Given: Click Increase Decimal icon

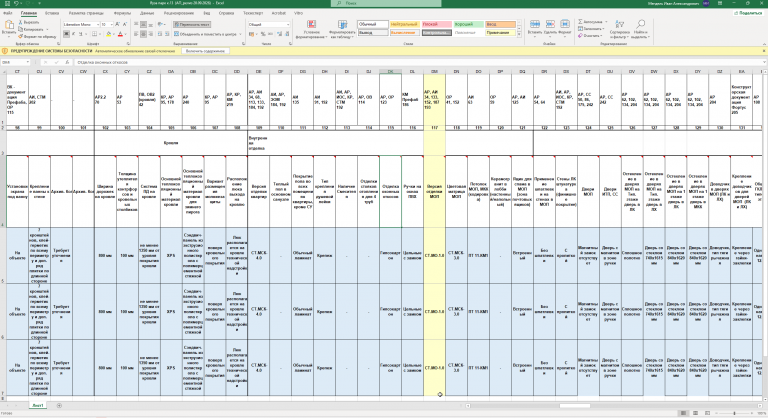Looking at the screenshot, I should (279, 34).
